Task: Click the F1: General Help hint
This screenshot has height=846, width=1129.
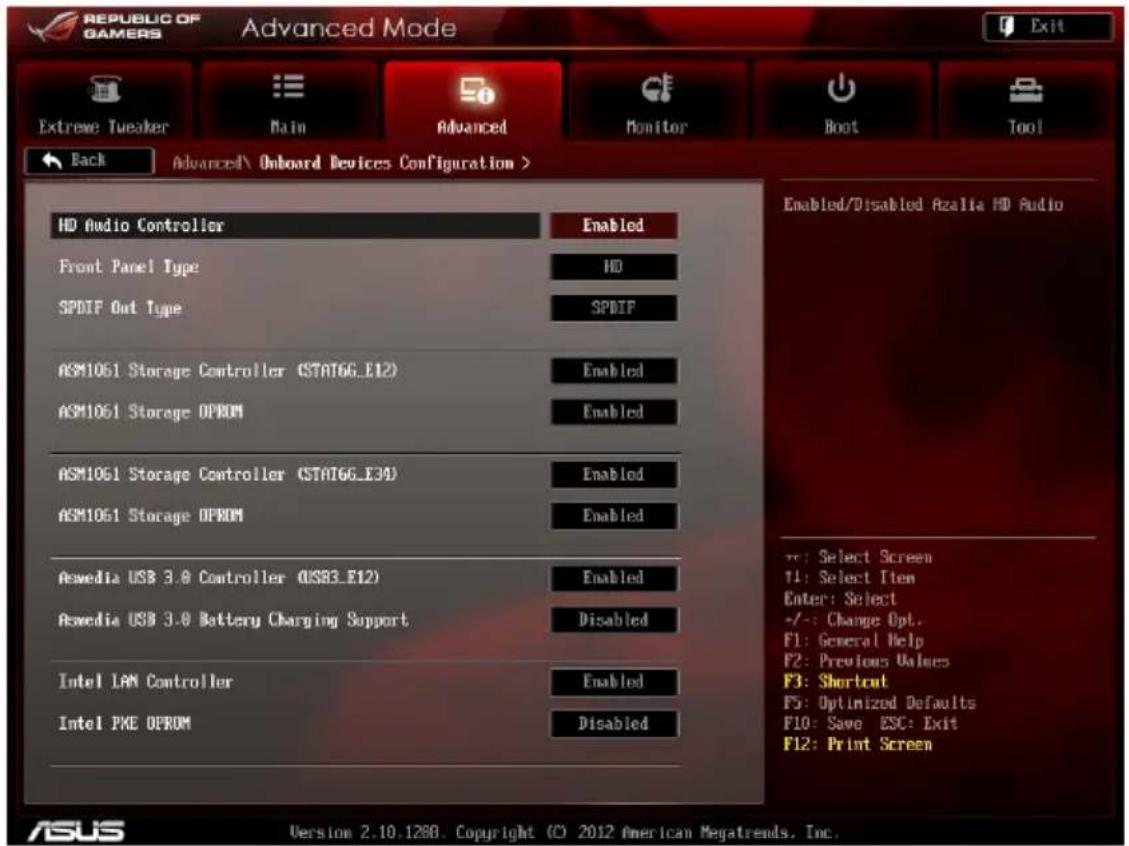Action: tap(854, 640)
